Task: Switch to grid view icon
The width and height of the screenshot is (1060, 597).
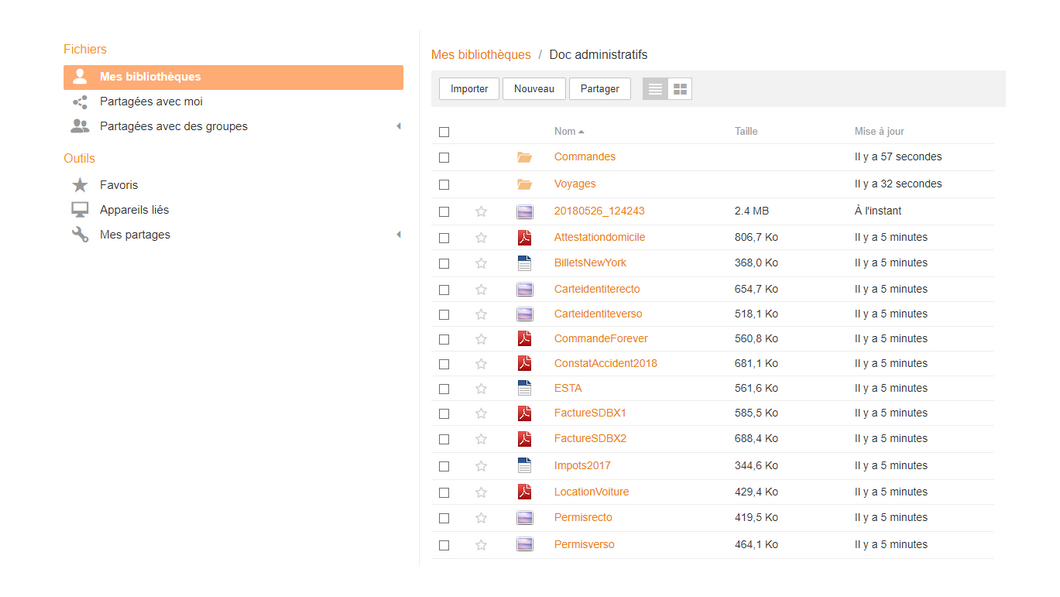Action: (x=680, y=89)
